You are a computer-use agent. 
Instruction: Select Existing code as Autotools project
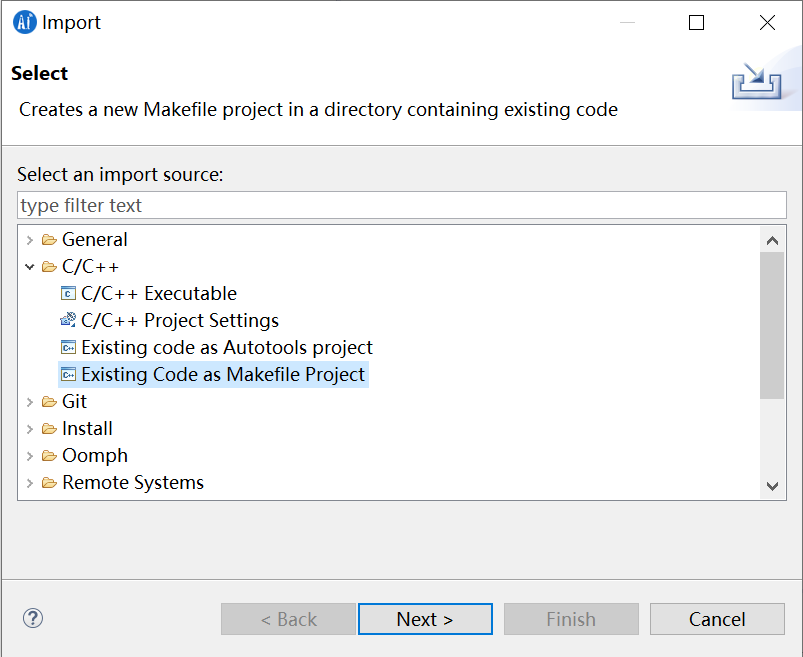coord(226,348)
